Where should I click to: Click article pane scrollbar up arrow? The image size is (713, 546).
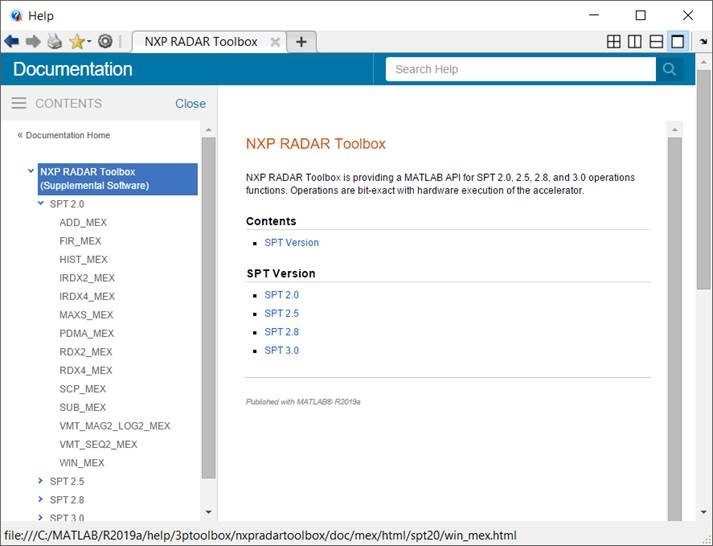[675, 130]
